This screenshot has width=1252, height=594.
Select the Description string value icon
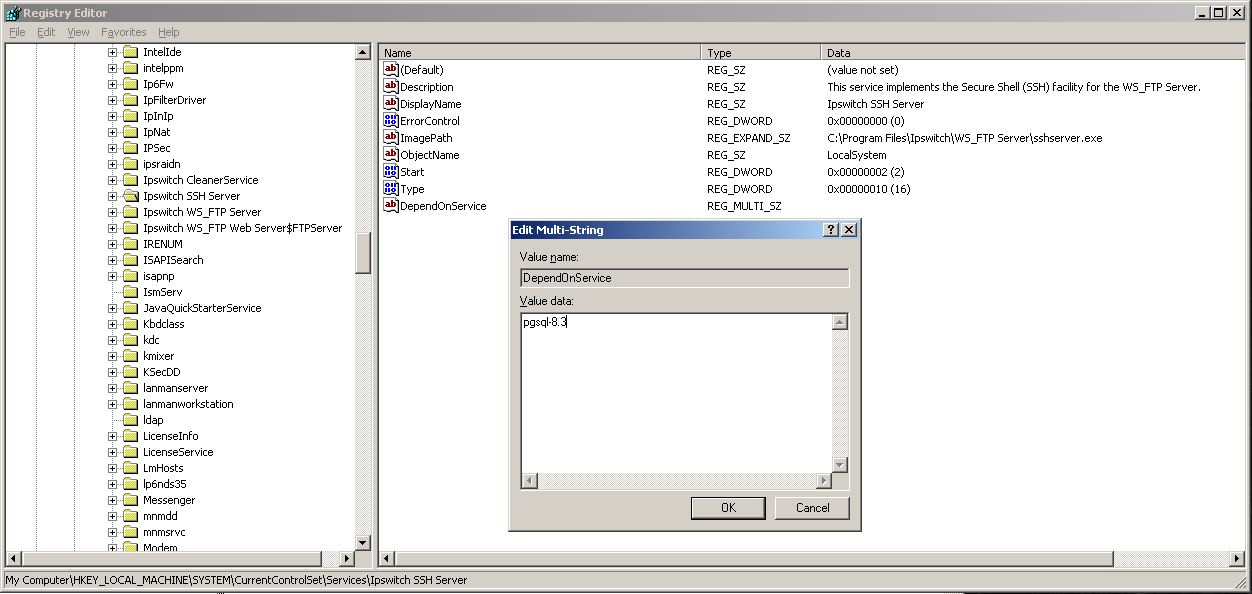391,87
